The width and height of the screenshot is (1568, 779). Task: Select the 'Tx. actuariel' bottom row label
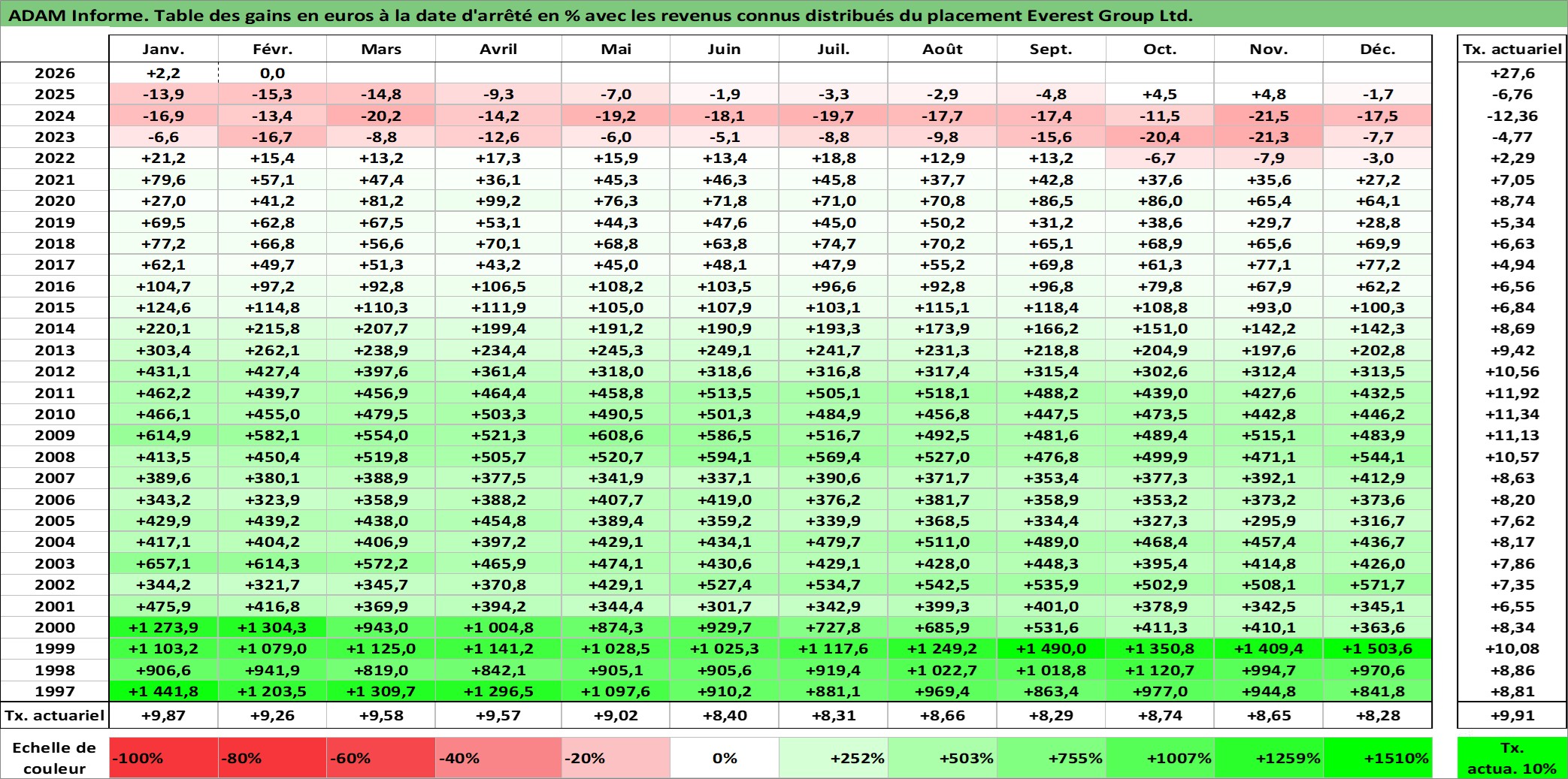click(x=55, y=715)
